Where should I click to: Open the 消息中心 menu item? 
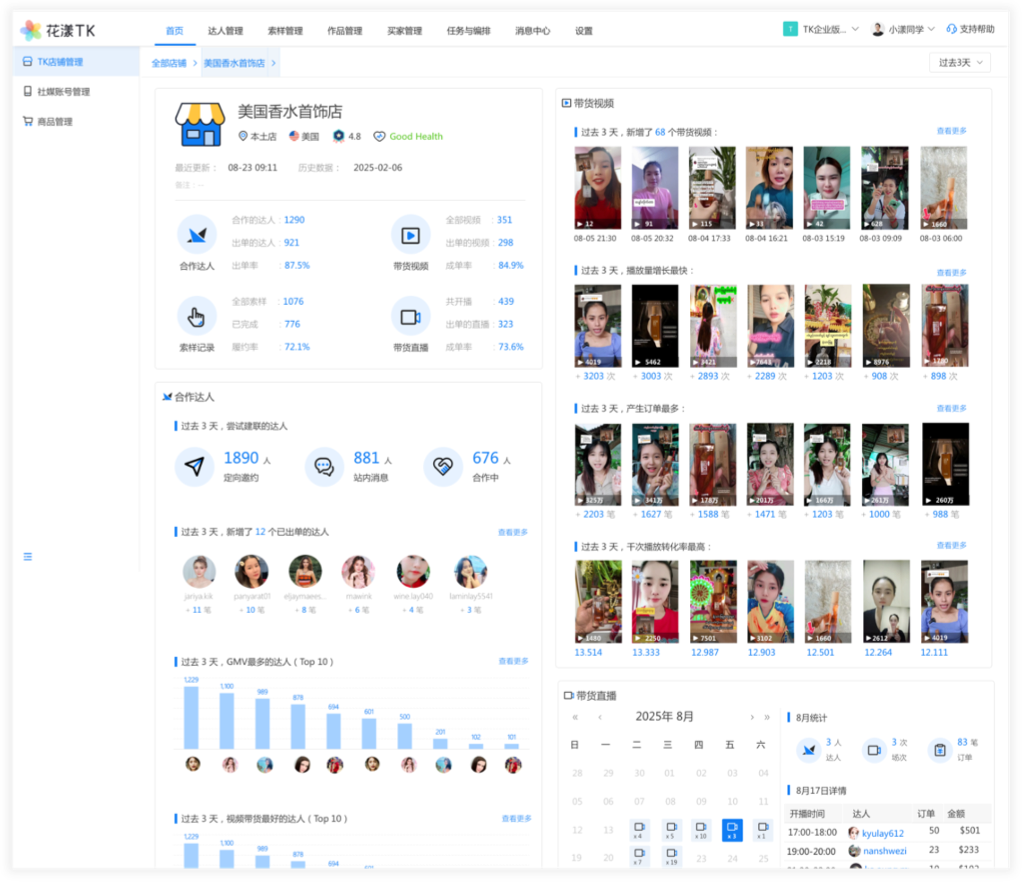(532, 31)
